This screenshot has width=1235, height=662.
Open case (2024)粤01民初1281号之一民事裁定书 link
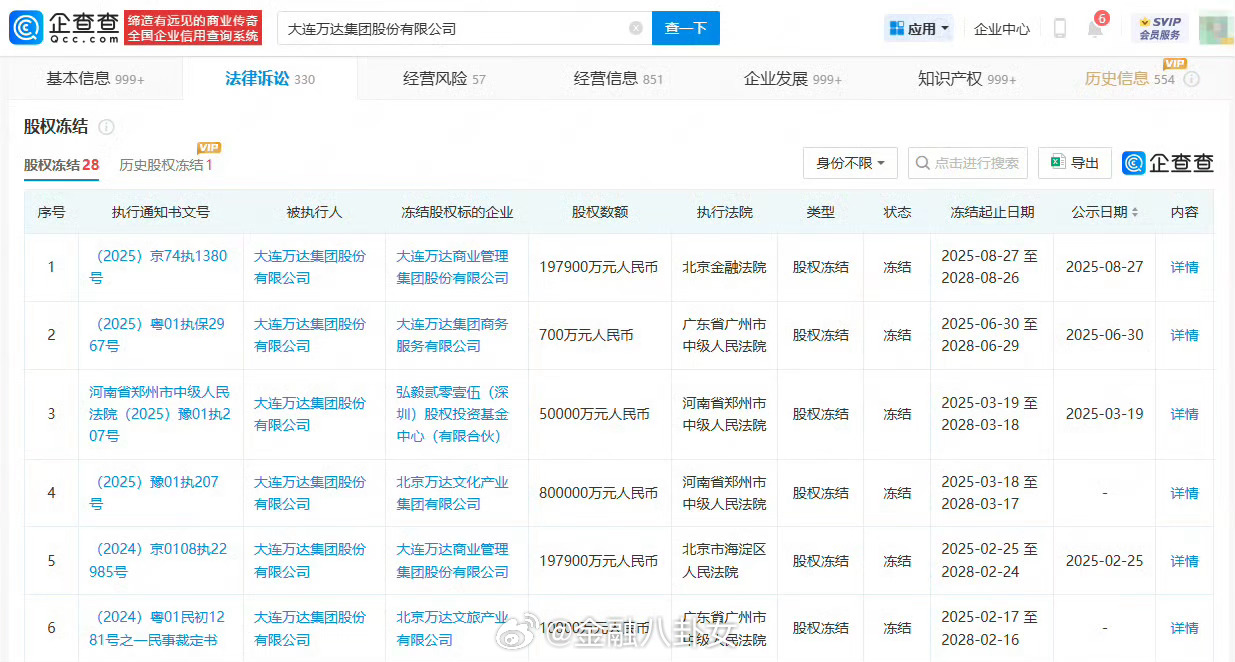coord(158,629)
